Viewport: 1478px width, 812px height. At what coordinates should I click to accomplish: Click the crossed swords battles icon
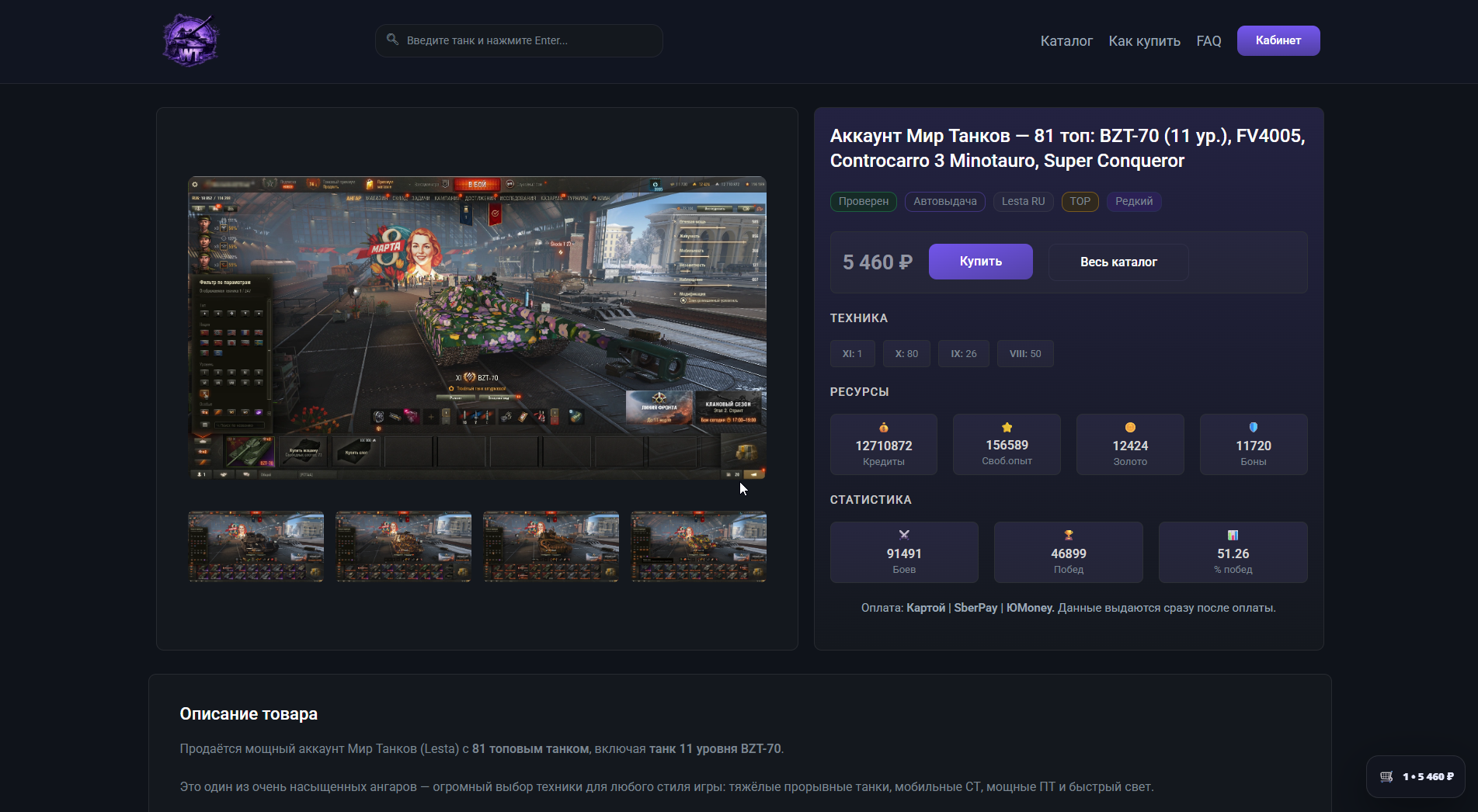[904, 535]
